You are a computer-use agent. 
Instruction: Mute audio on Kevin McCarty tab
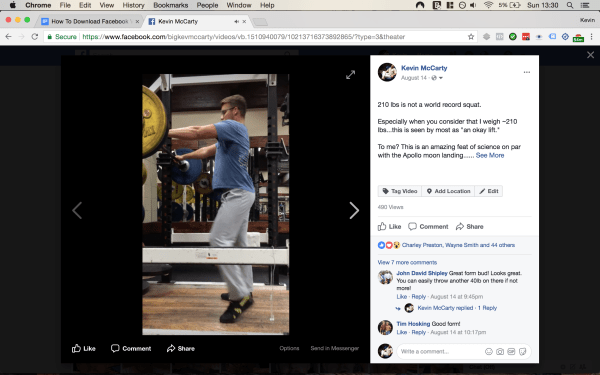click(236, 21)
